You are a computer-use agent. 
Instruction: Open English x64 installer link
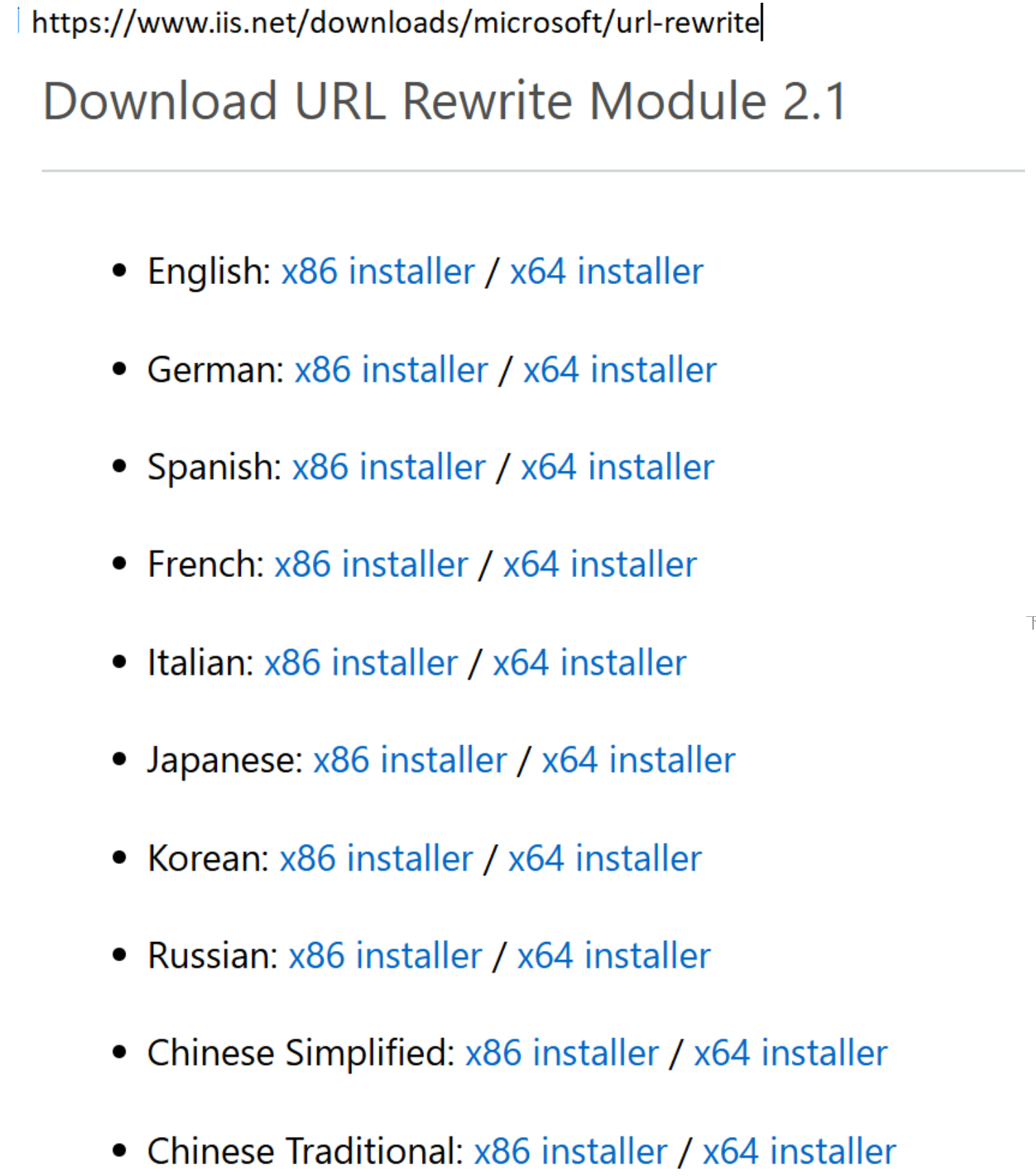607,272
